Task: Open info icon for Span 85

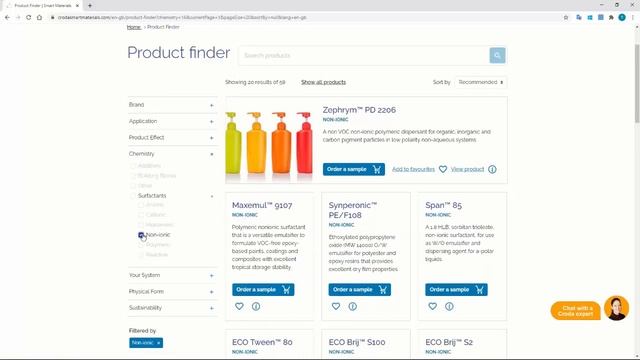Action: [x=449, y=306]
